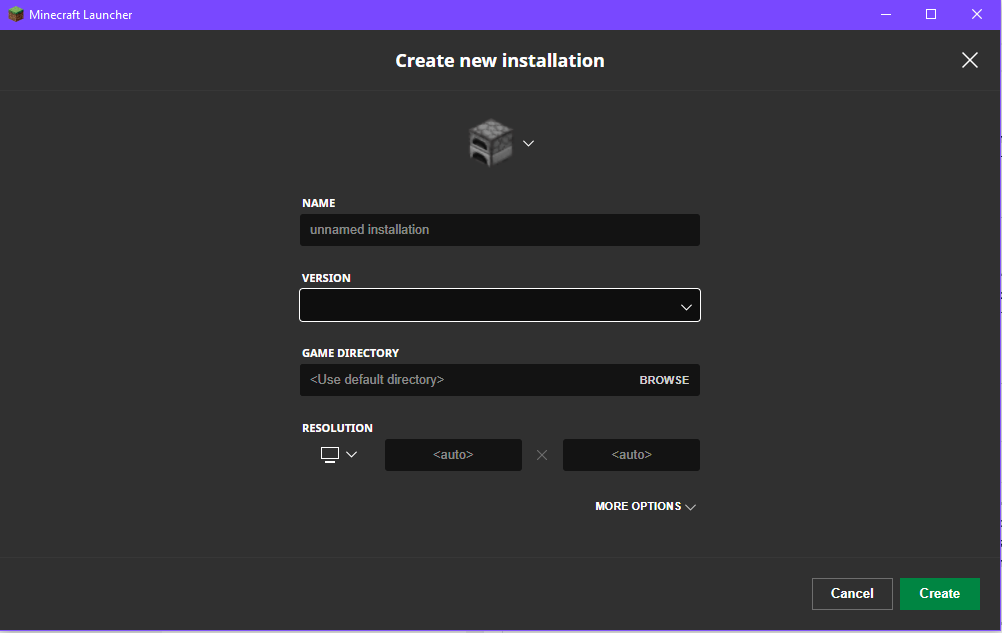Close the Create new installation dialog

(x=969, y=60)
